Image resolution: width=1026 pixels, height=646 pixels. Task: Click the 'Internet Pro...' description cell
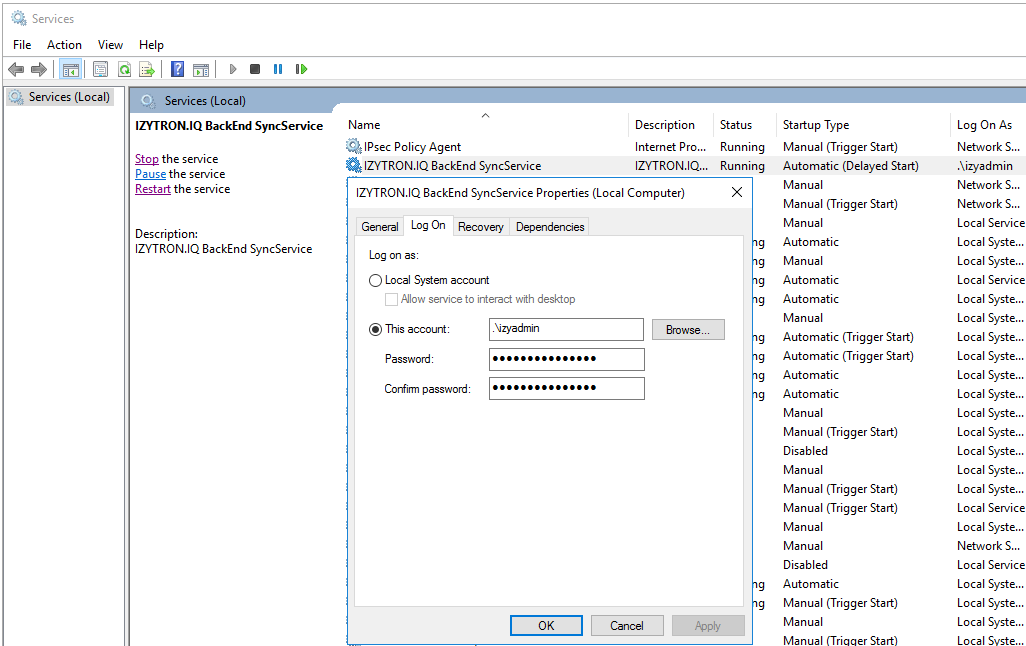click(670, 147)
